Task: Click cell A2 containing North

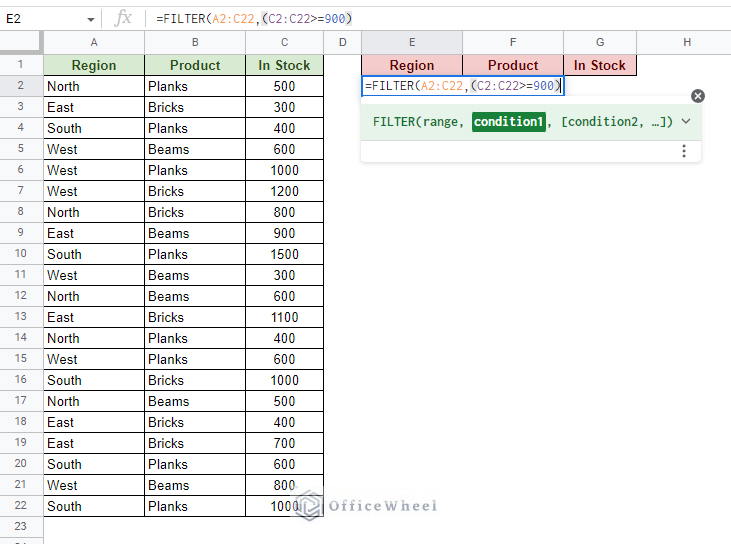Action: pyautogui.click(x=94, y=86)
